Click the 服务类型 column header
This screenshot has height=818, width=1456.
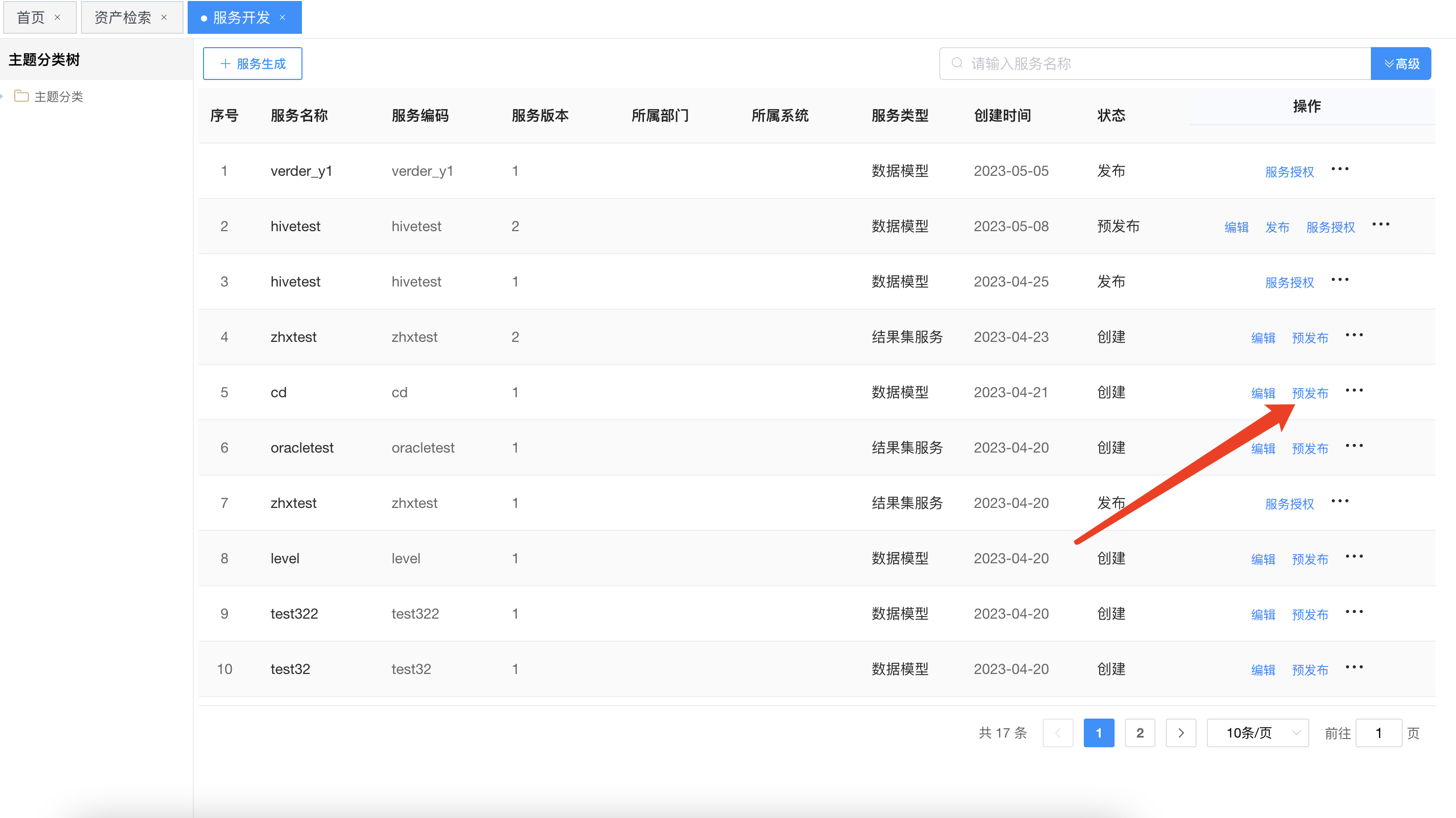pos(900,115)
